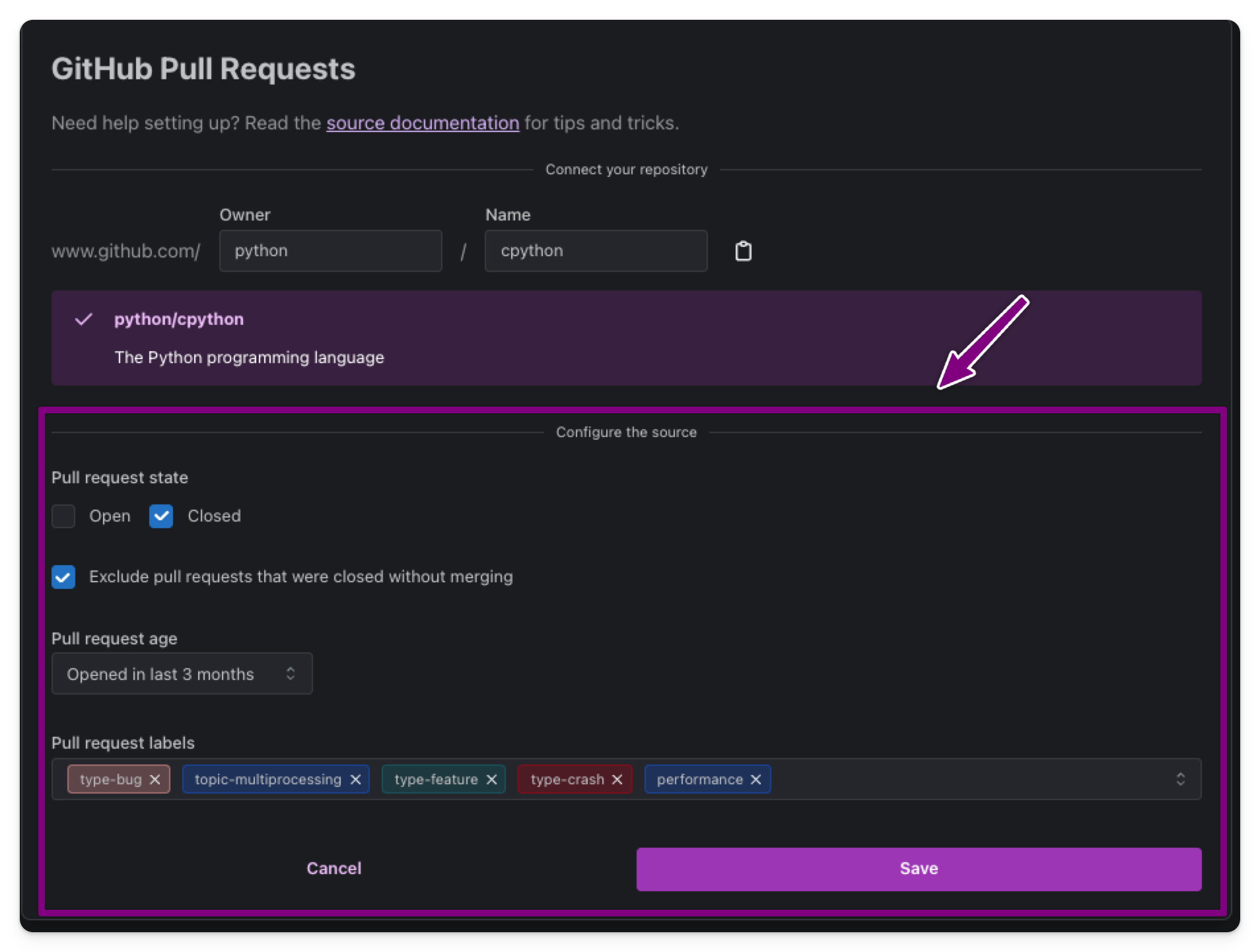Remove the topic-multiprocessing label tag
Viewport: 1260px width, 952px height.
point(355,780)
